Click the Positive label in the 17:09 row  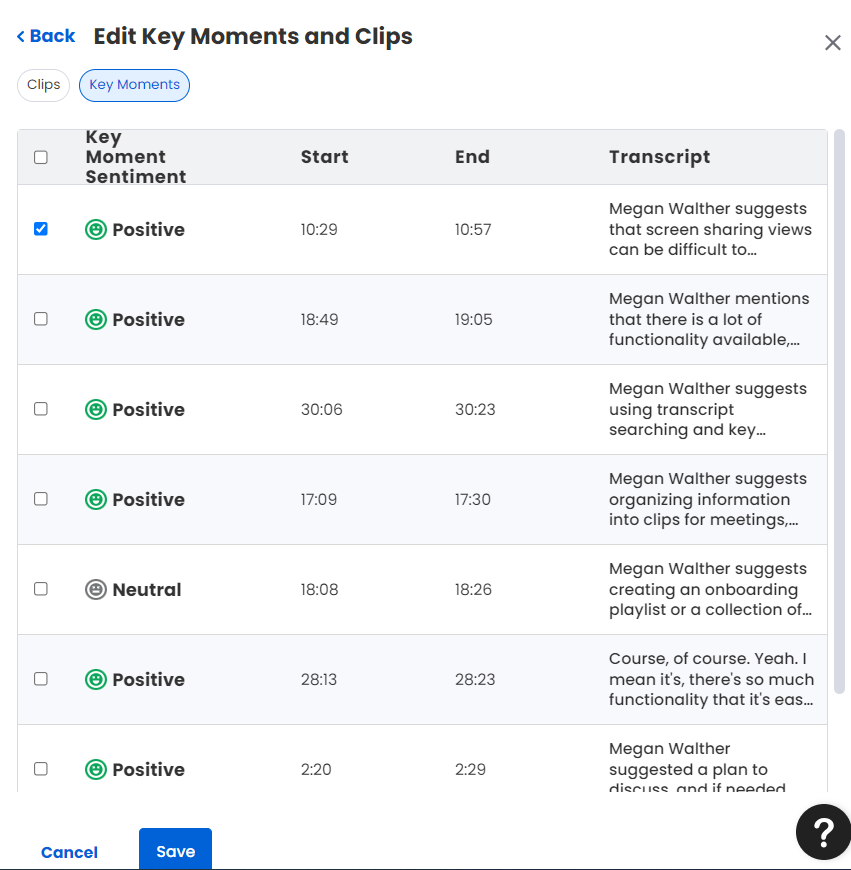[149, 499]
